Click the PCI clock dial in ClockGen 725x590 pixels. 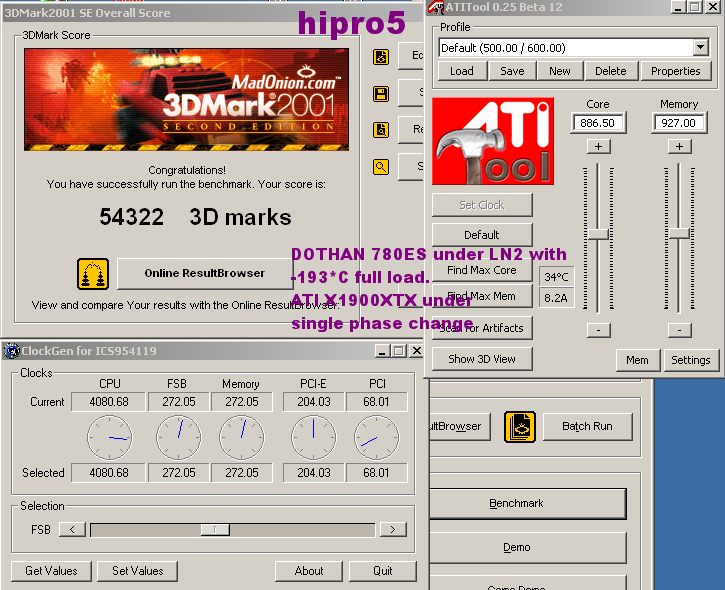pos(376,437)
